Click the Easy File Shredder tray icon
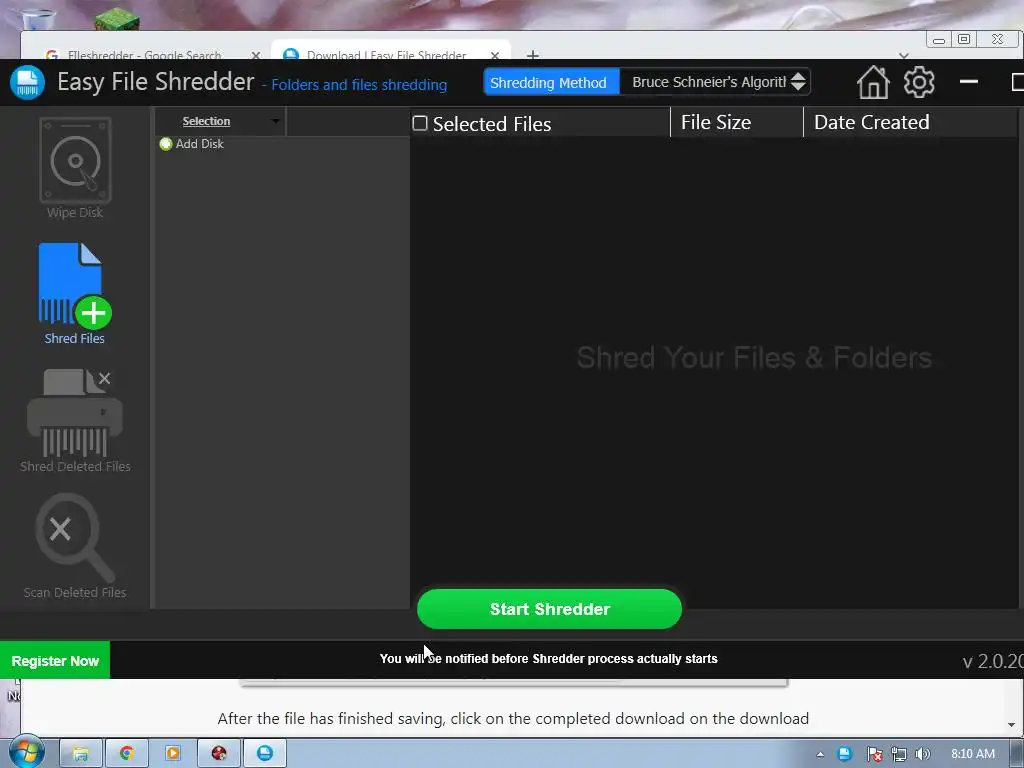This screenshot has width=1024, height=768. click(x=844, y=754)
